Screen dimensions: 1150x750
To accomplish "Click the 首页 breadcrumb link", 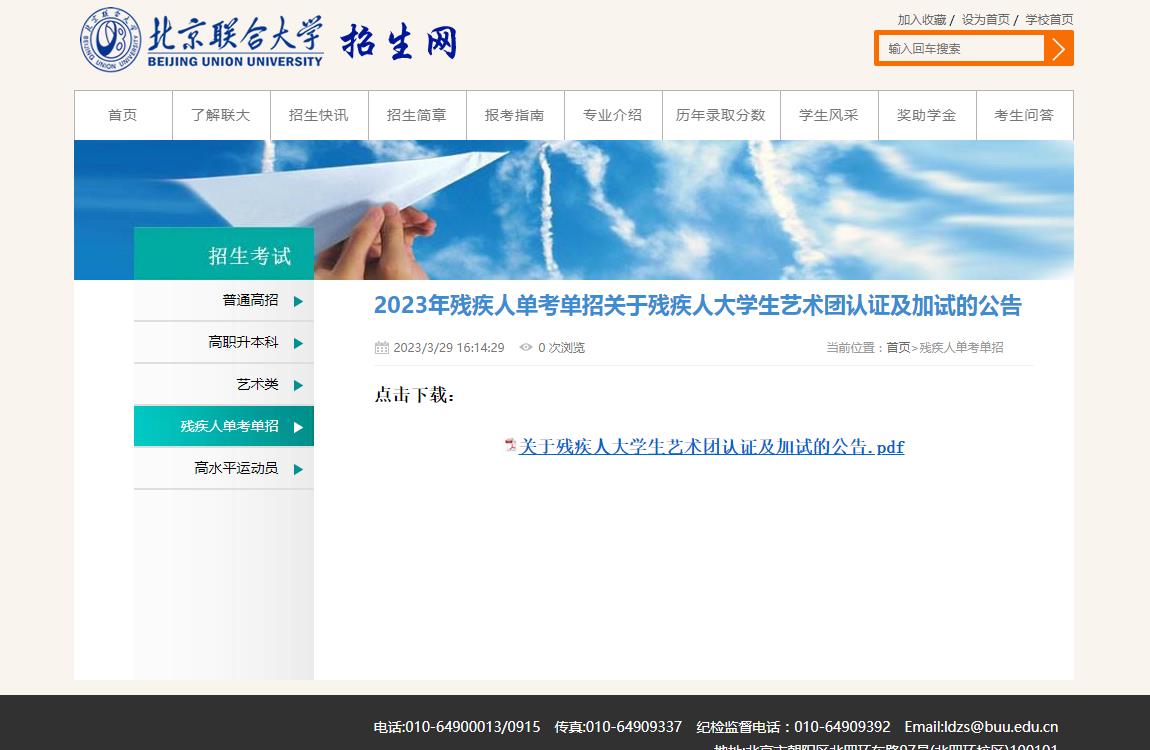I will (898, 348).
